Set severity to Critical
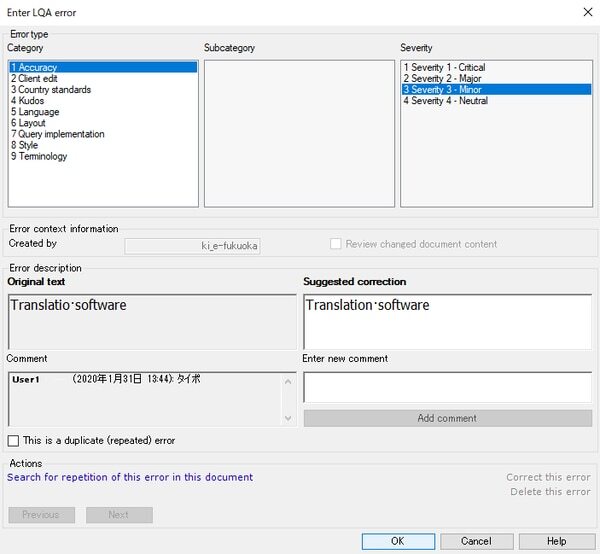 pyautogui.click(x=445, y=68)
